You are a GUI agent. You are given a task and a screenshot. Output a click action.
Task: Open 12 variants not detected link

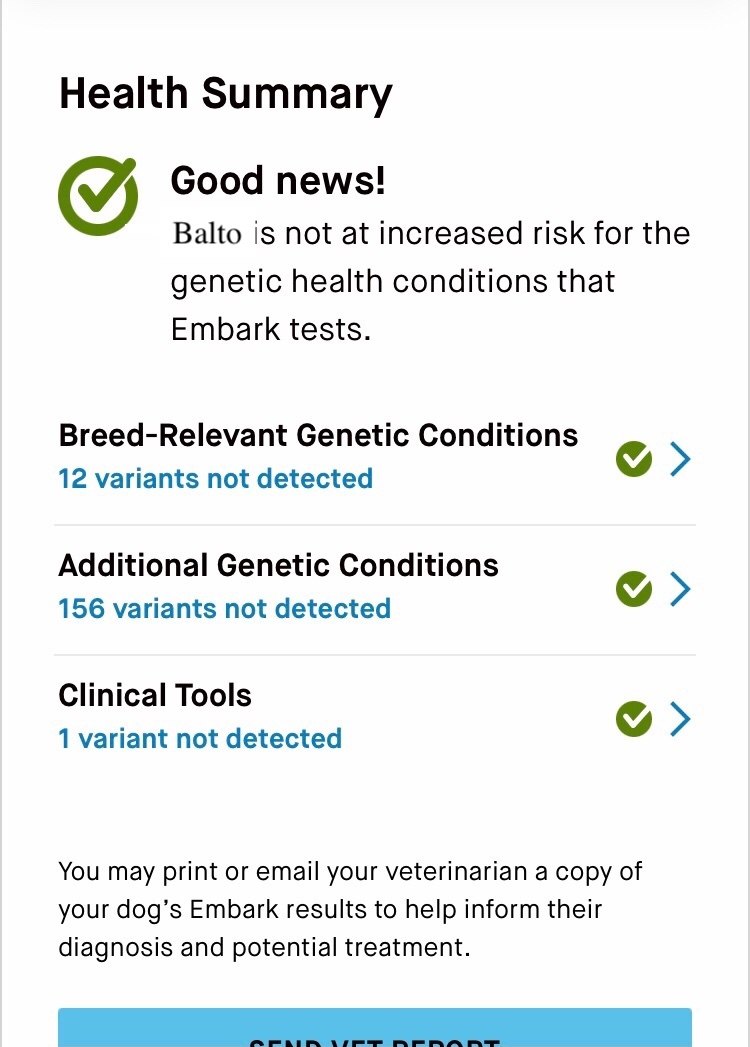tap(216, 479)
